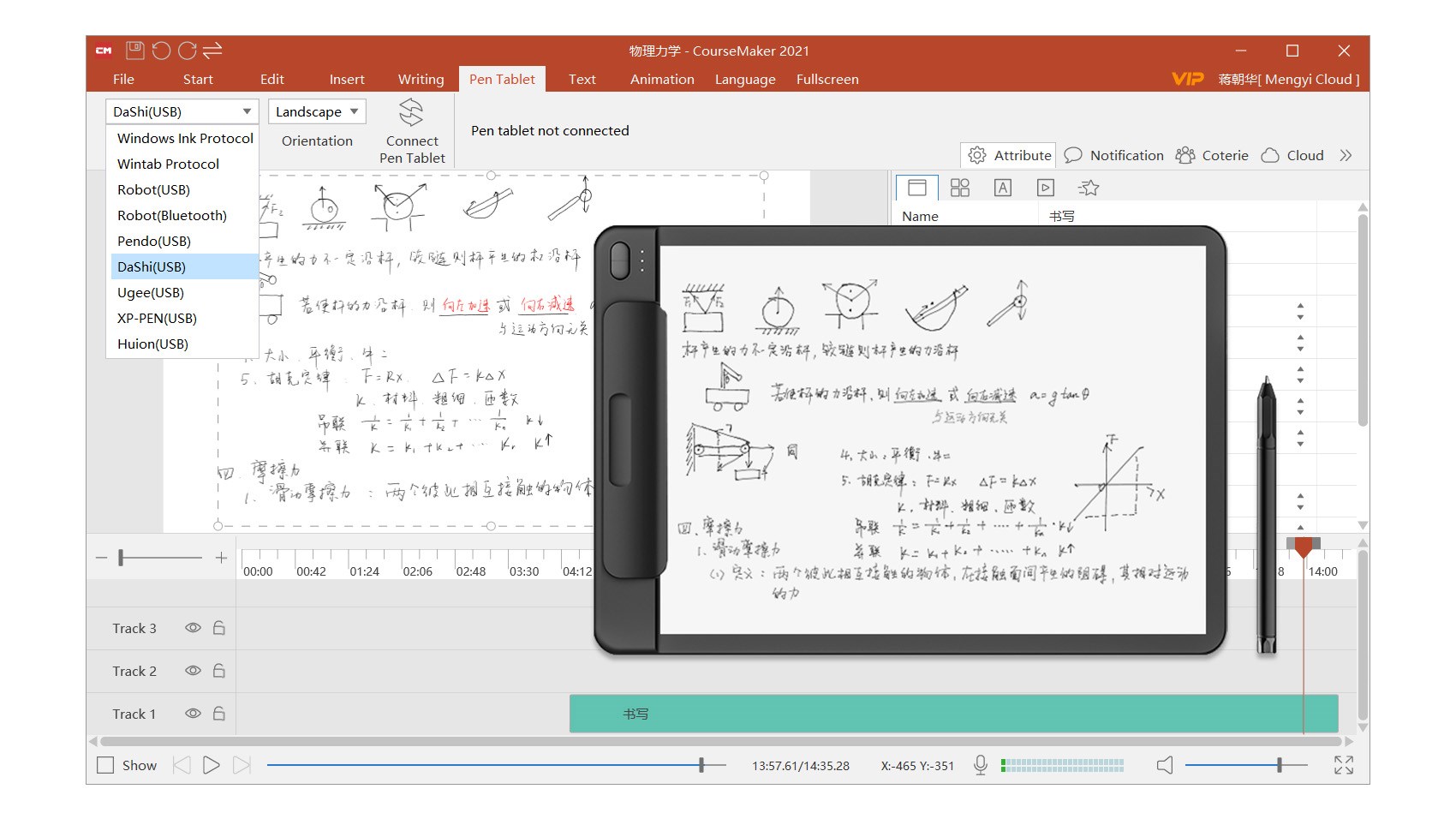This screenshot has height=819, width=1456.
Task: Toggle visibility of Track 1
Action: coord(193,714)
